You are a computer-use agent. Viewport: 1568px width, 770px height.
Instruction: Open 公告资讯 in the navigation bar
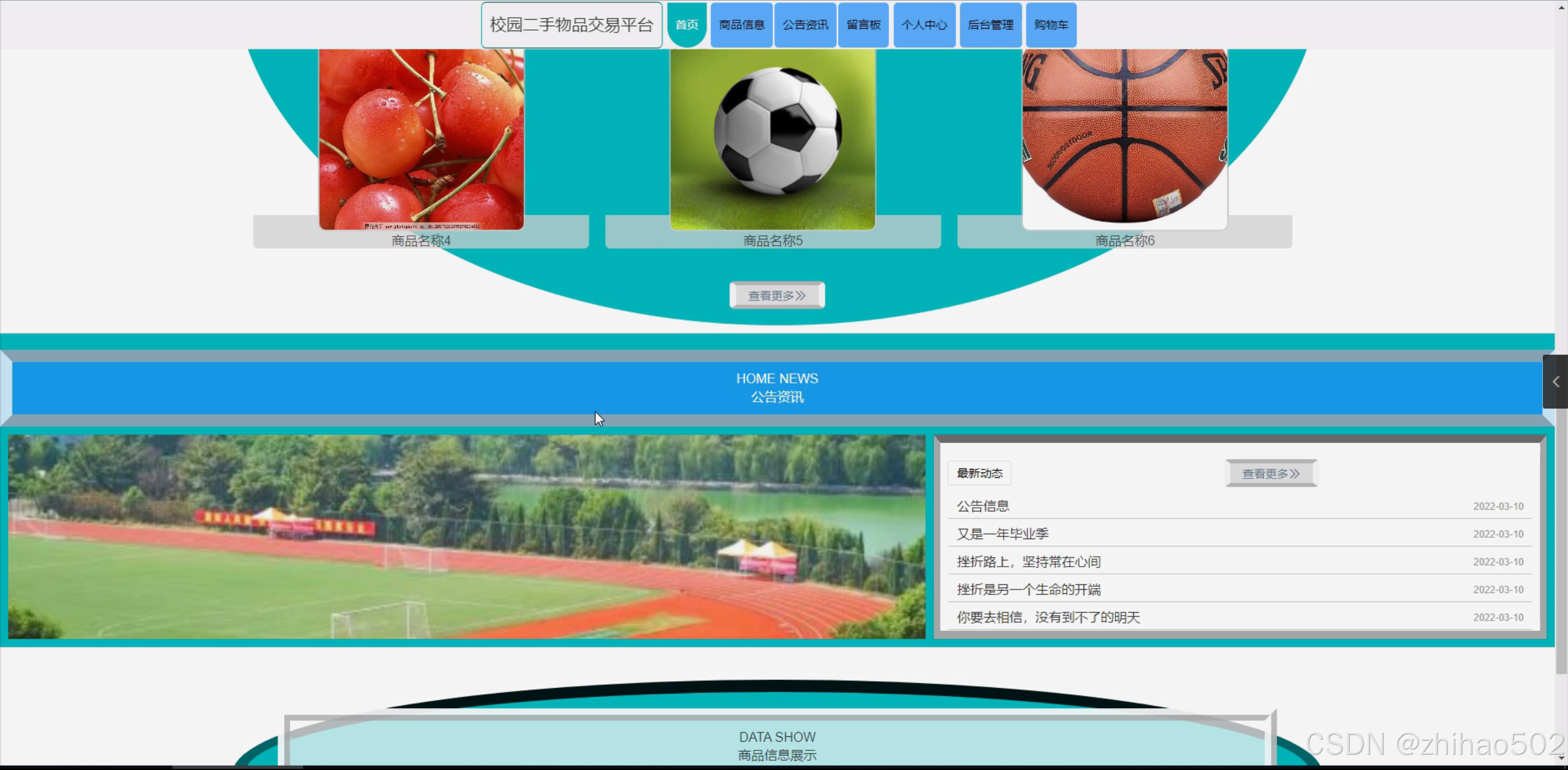805,25
